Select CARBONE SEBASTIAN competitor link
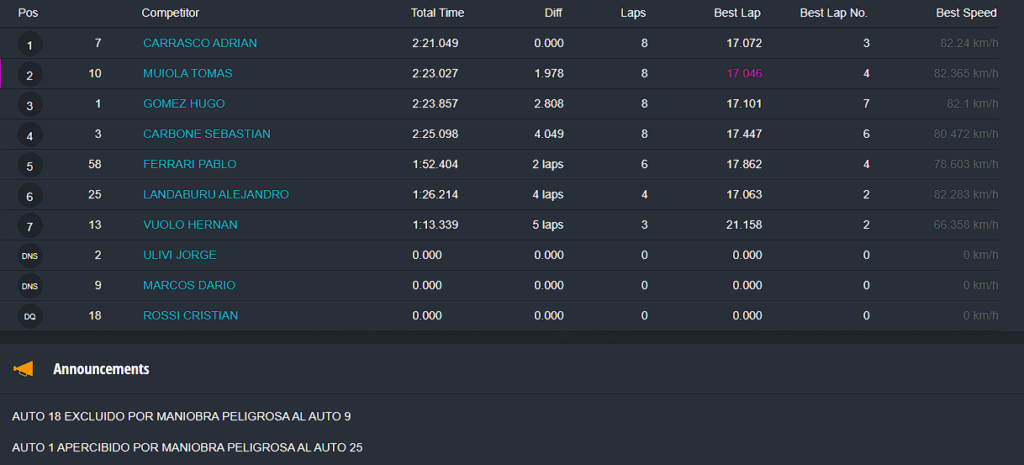Image resolution: width=1024 pixels, height=465 pixels. (x=207, y=134)
